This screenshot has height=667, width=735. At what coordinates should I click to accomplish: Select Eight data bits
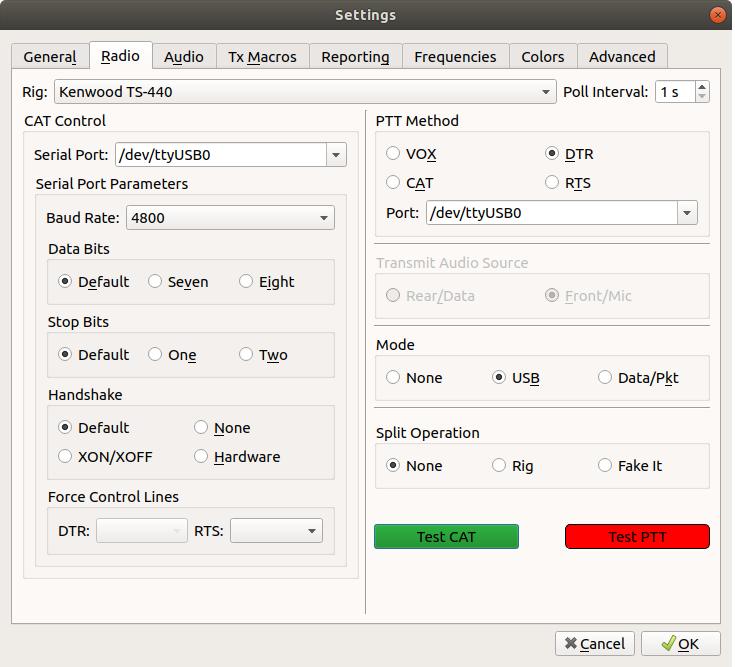[246, 282]
